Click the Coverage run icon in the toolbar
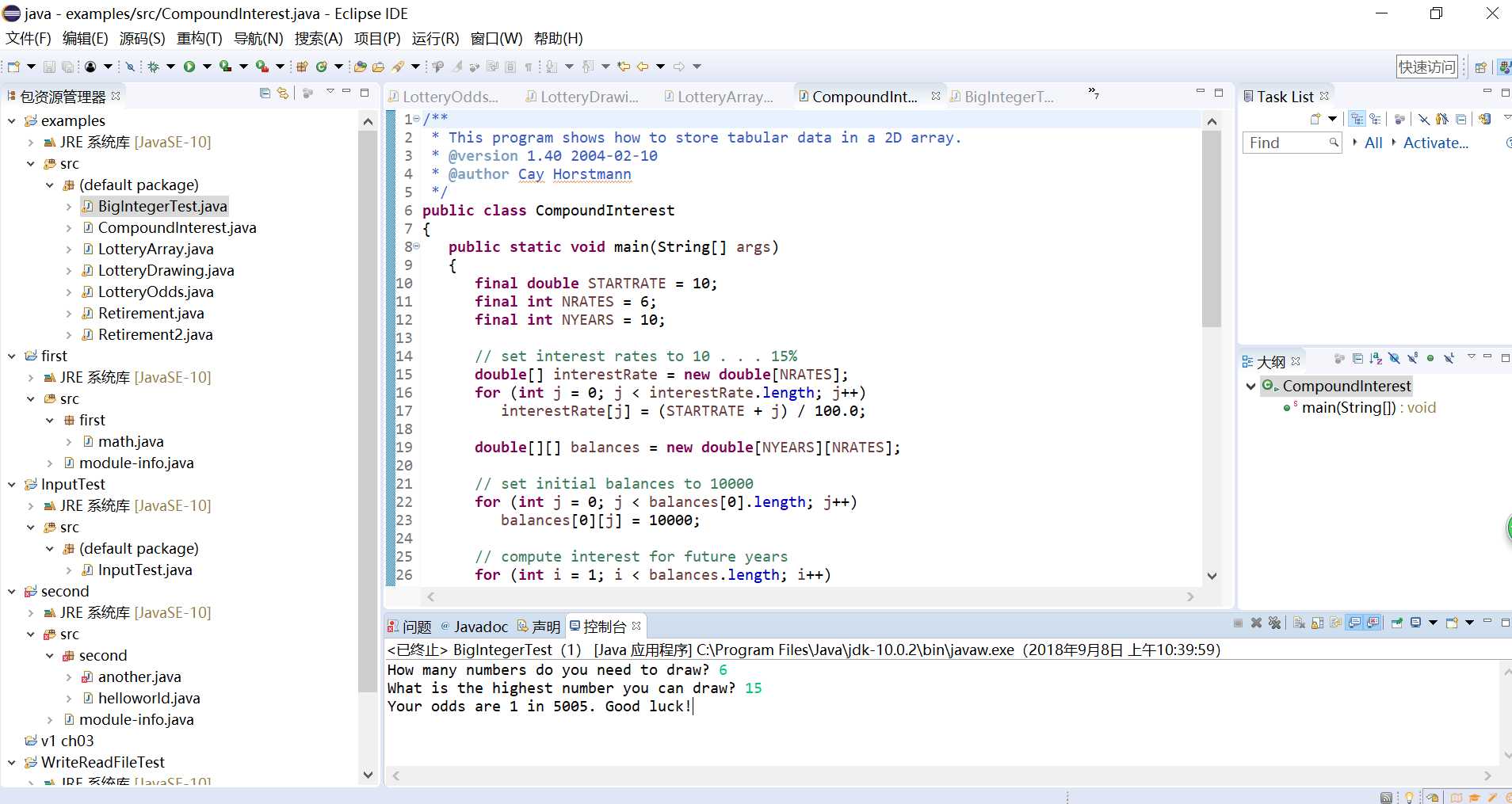Screen dimensions: 1512x804 tap(226, 67)
